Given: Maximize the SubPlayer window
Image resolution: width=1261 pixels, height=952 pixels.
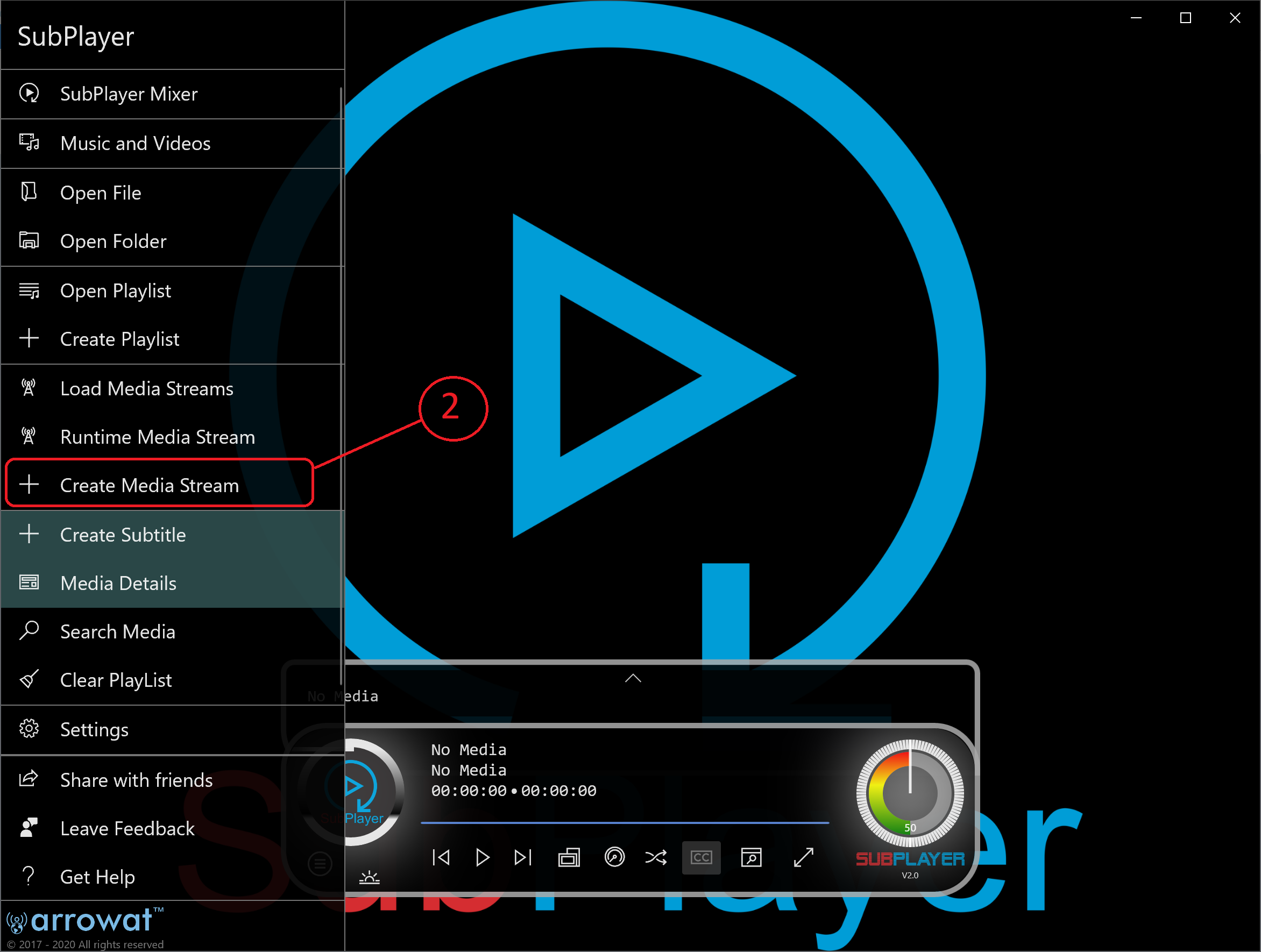Looking at the screenshot, I should pos(1185,18).
